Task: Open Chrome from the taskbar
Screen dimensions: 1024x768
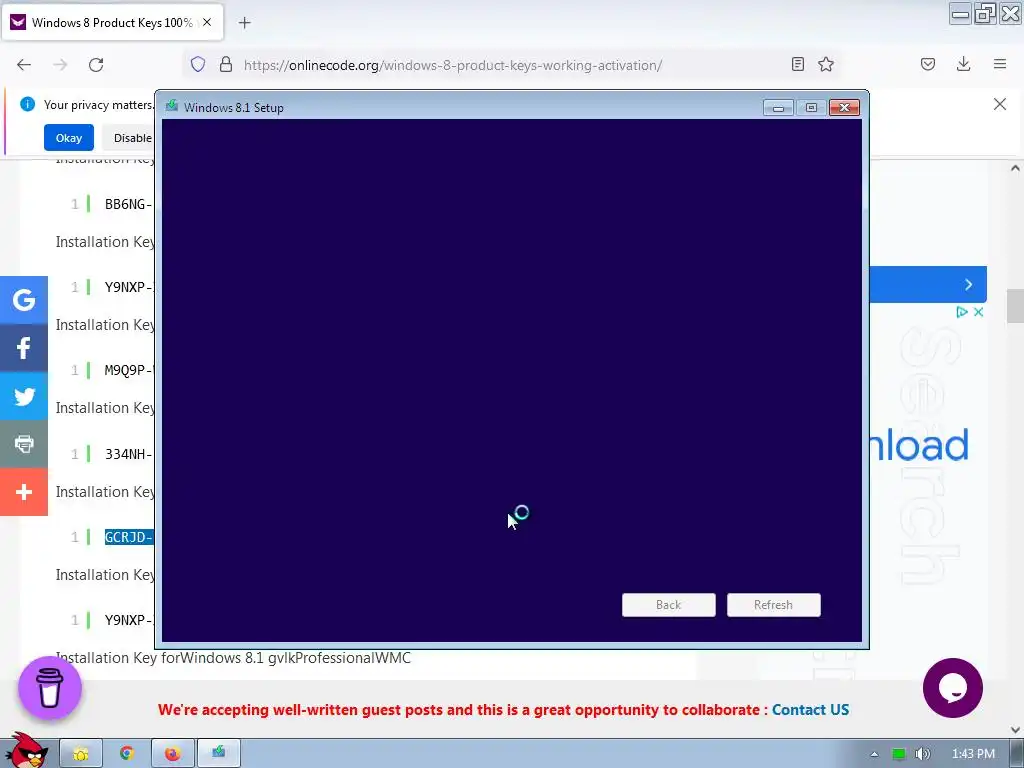Action: coord(127,754)
